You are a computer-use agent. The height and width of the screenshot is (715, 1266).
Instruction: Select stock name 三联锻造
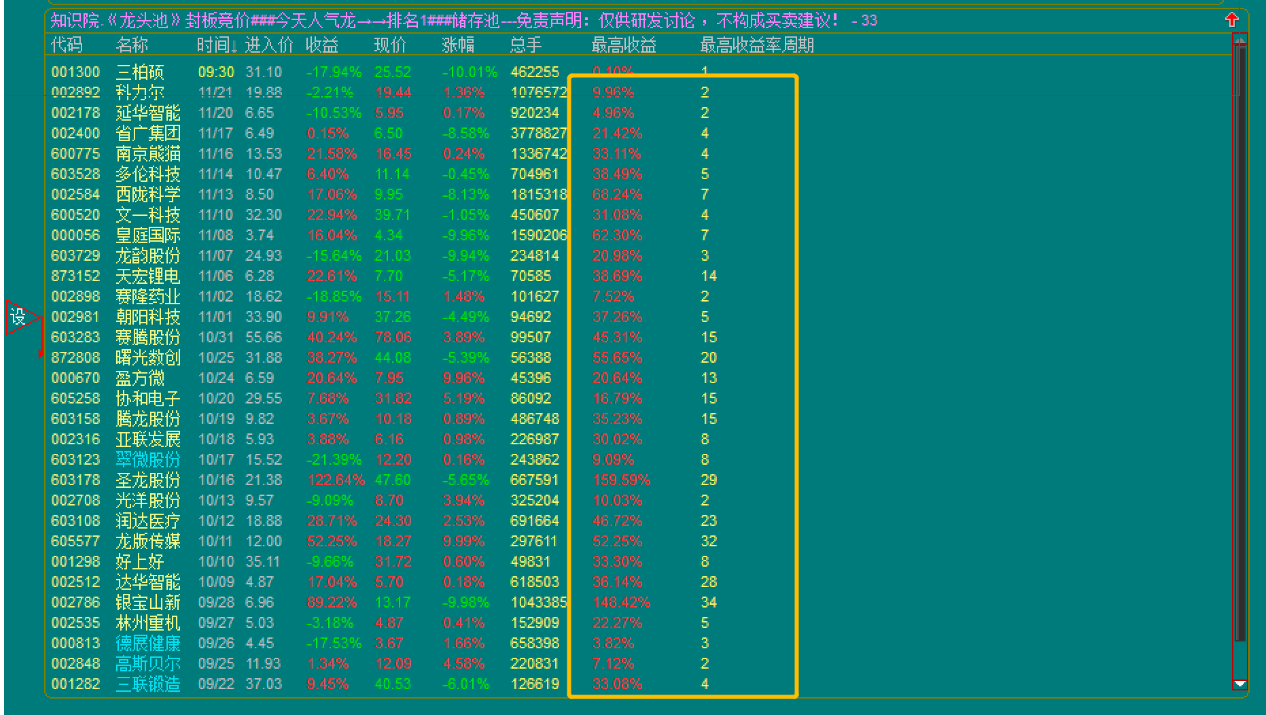148,684
